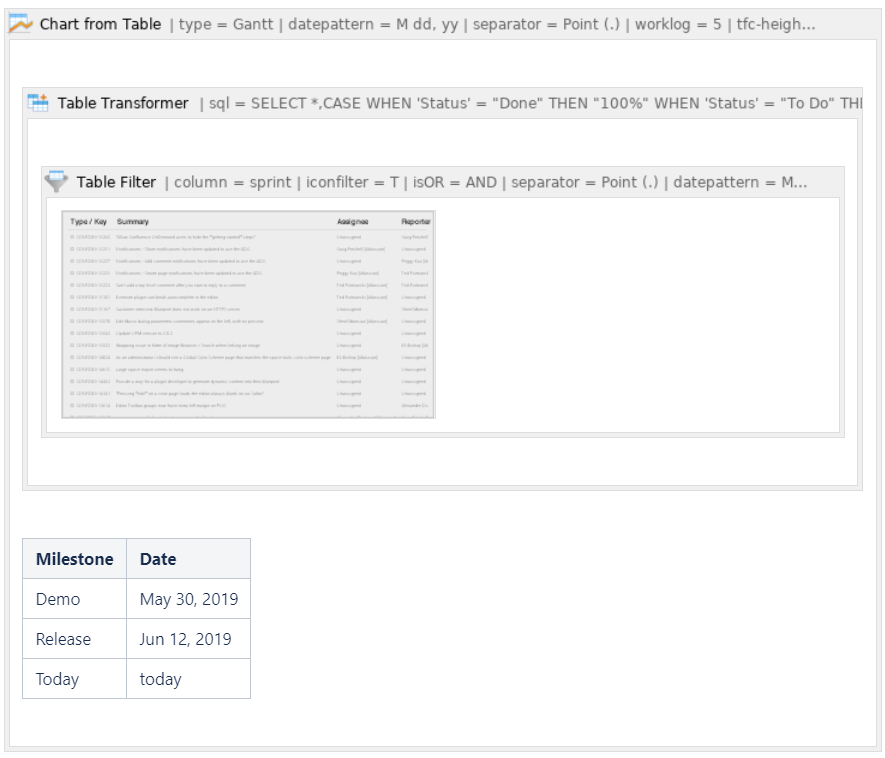Place cursor in the Demo cell
The image size is (885, 758).
[58, 599]
